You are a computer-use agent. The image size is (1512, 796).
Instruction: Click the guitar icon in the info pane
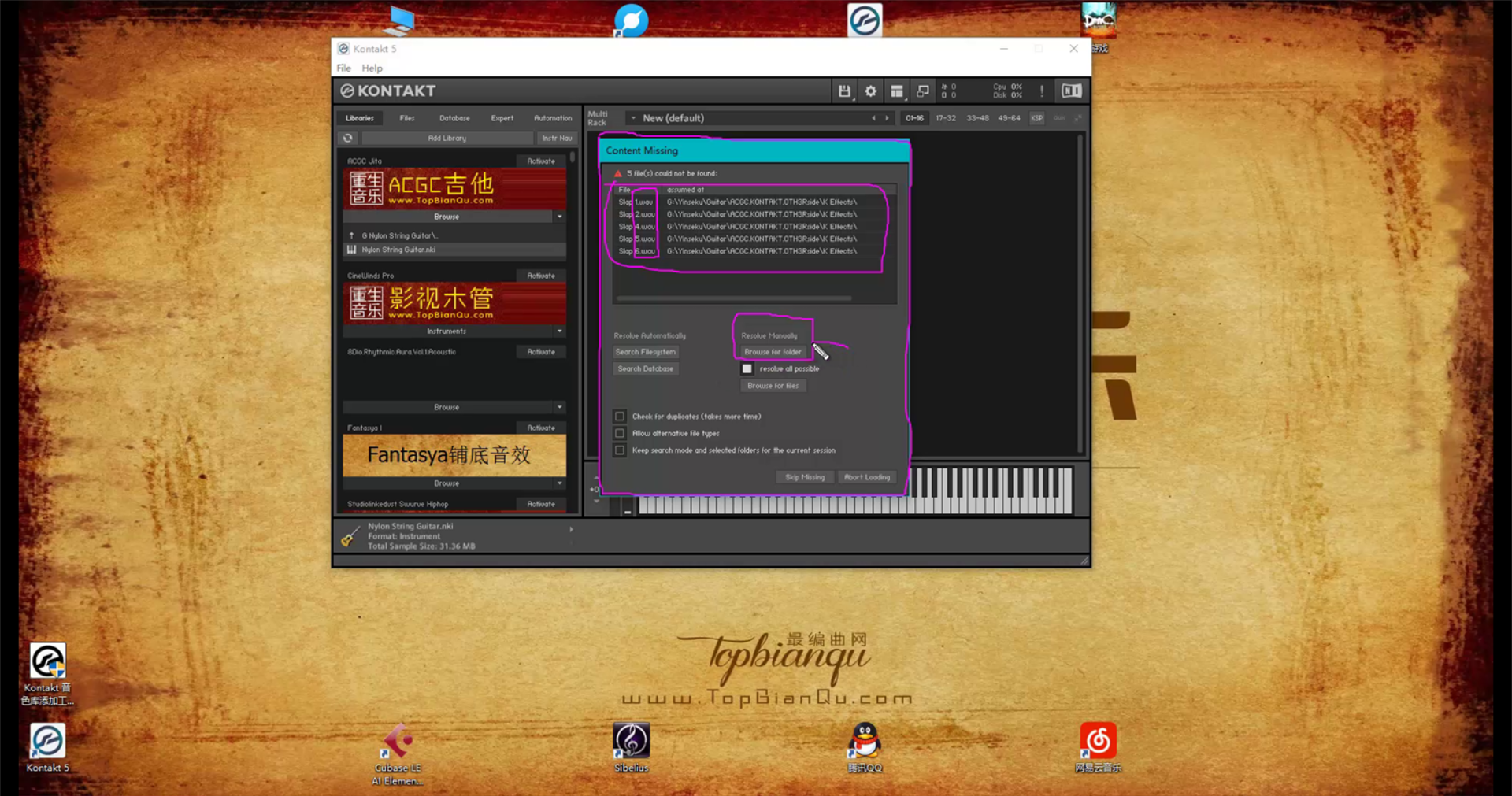[x=350, y=537]
